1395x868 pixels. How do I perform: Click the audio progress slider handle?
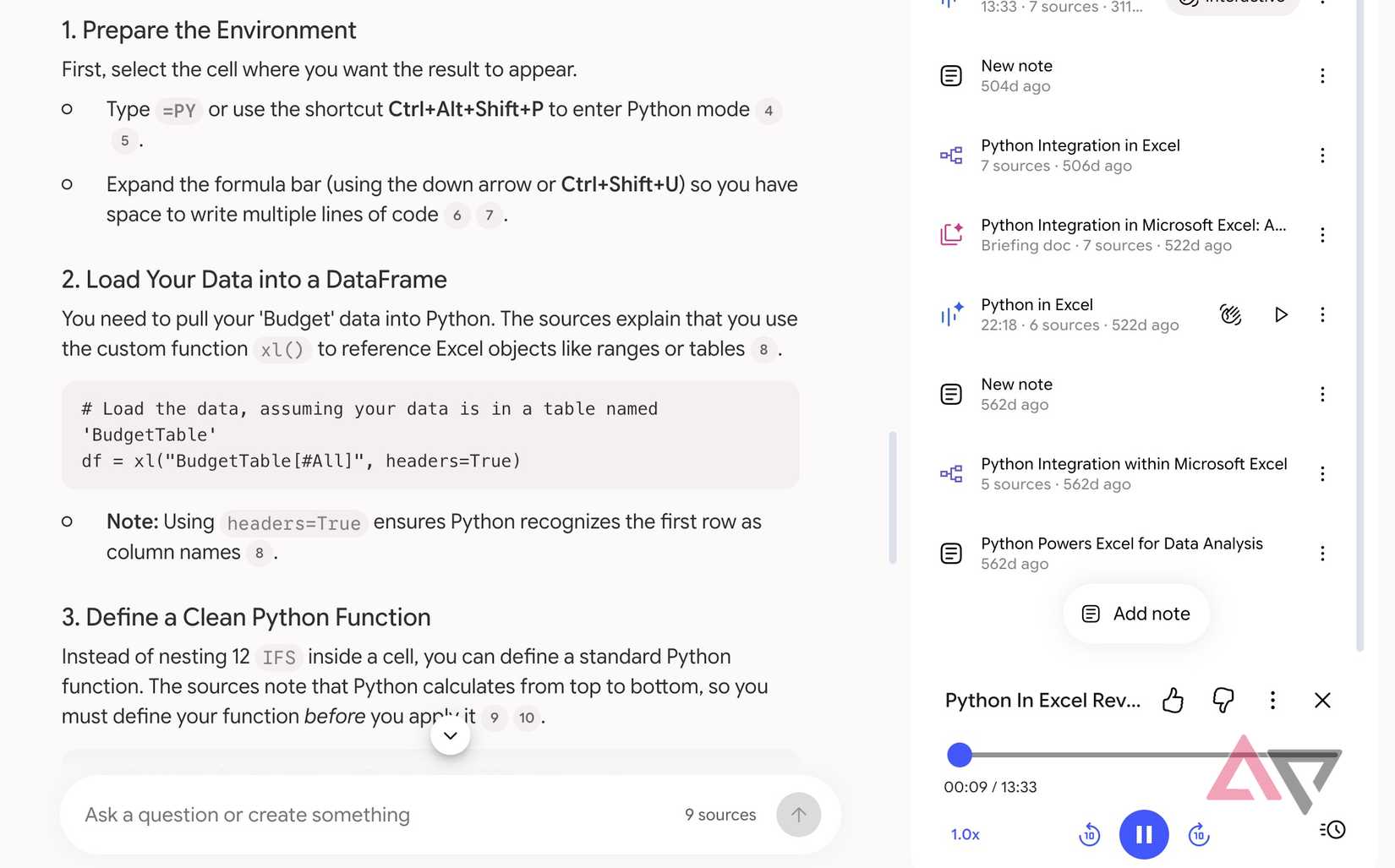tap(960, 754)
